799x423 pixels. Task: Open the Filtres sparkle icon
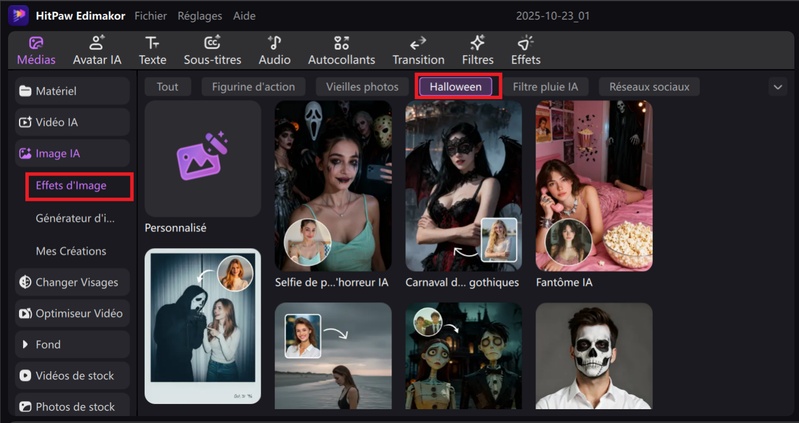pyautogui.click(x=477, y=43)
